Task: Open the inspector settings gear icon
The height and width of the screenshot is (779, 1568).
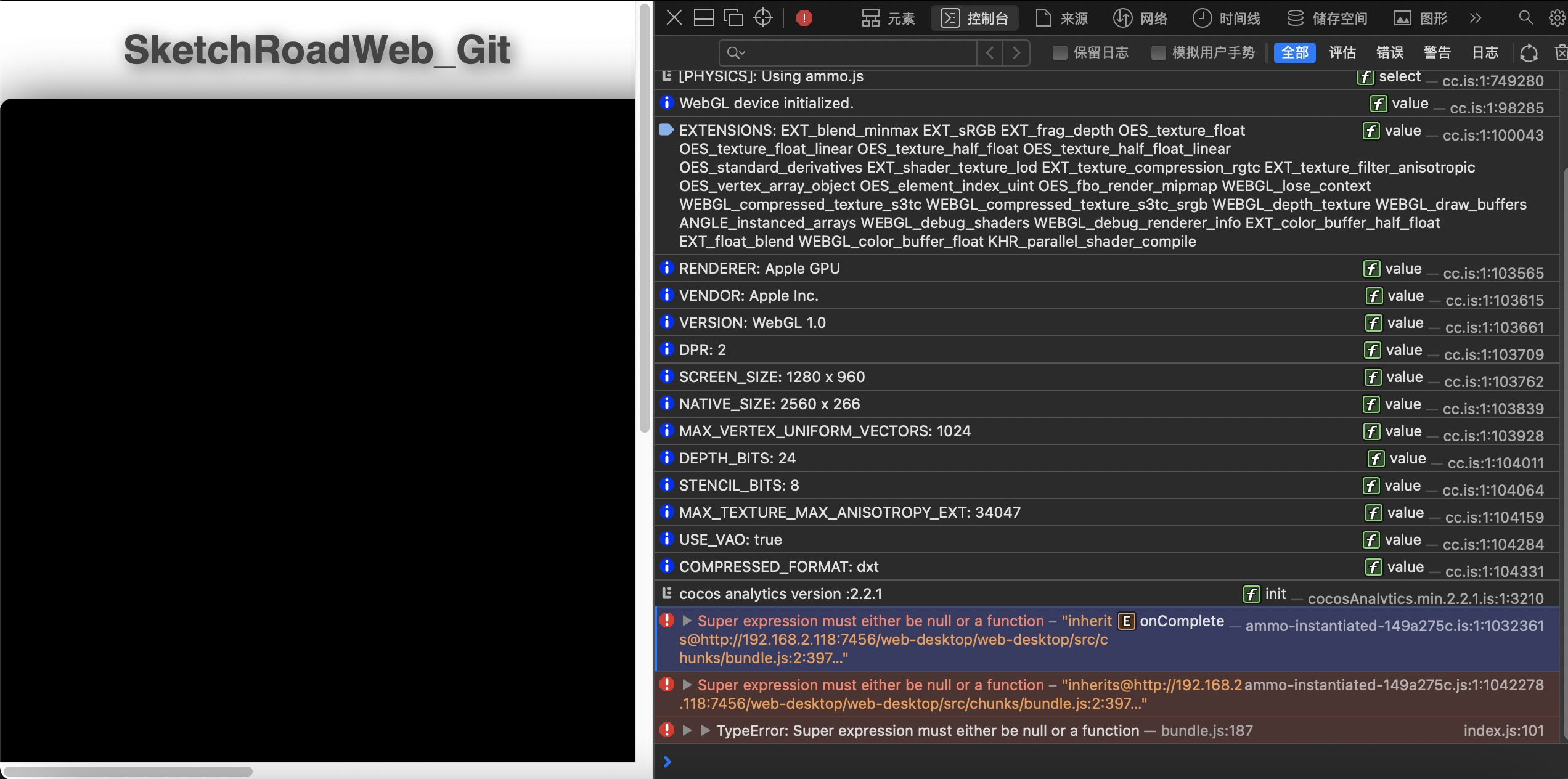Action: [x=1556, y=18]
